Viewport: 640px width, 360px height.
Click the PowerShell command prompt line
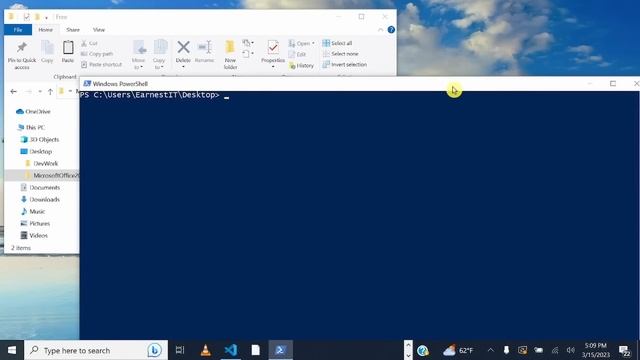pyautogui.click(x=155, y=95)
